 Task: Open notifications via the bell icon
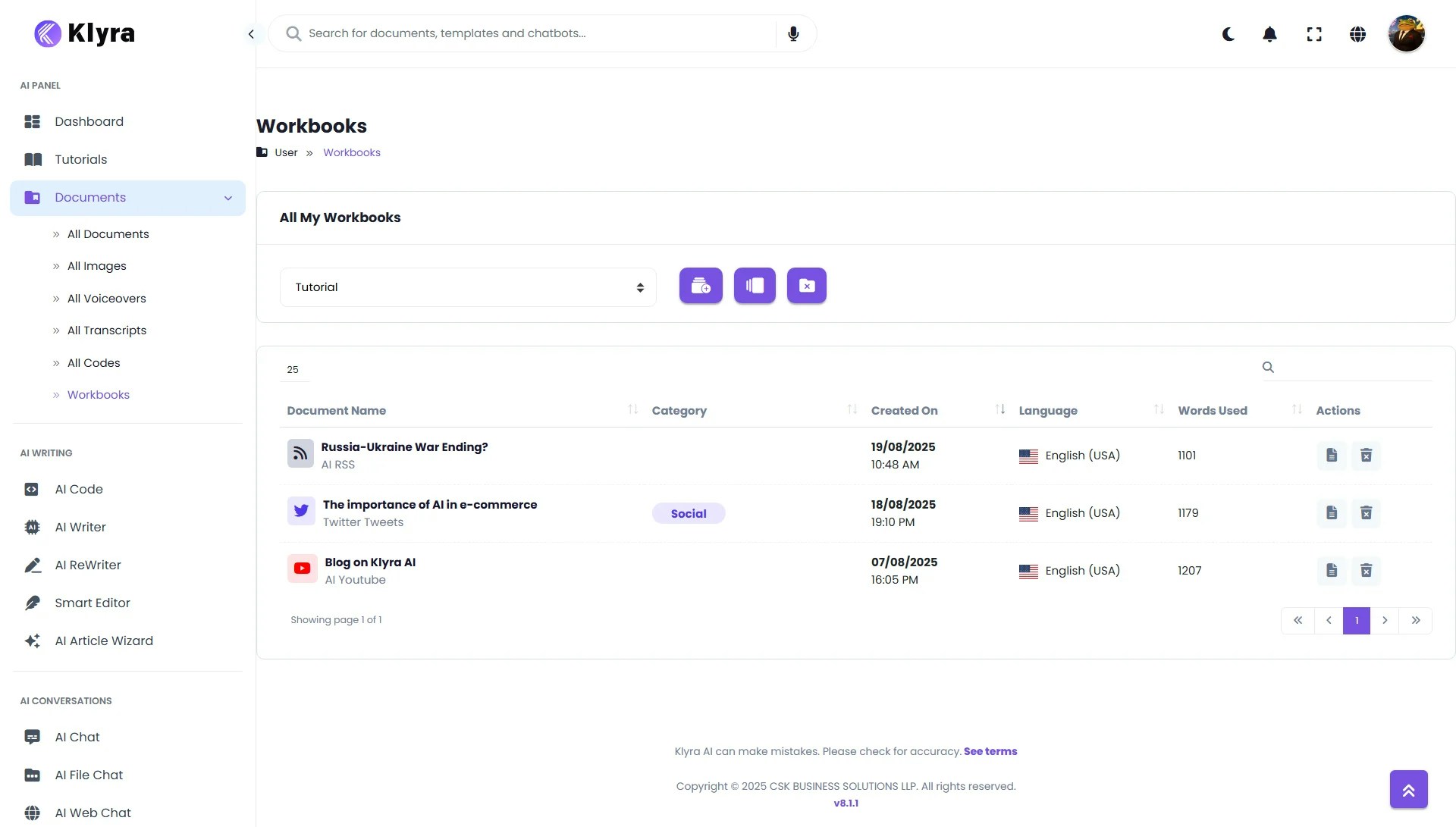[x=1269, y=34]
